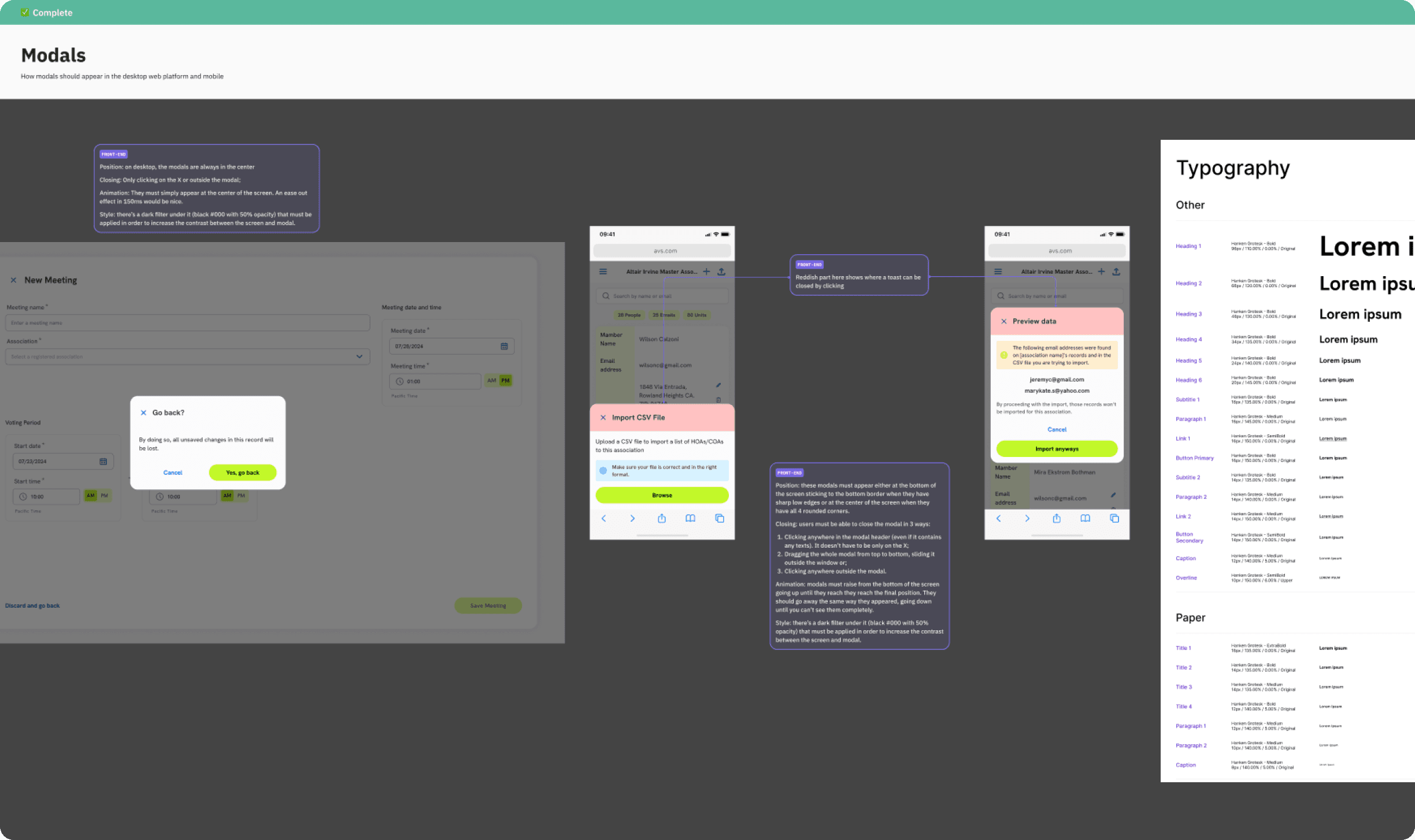The image size is (1415, 840).
Task: Expand the Association dropdown
Action: [x=360, y=356]
